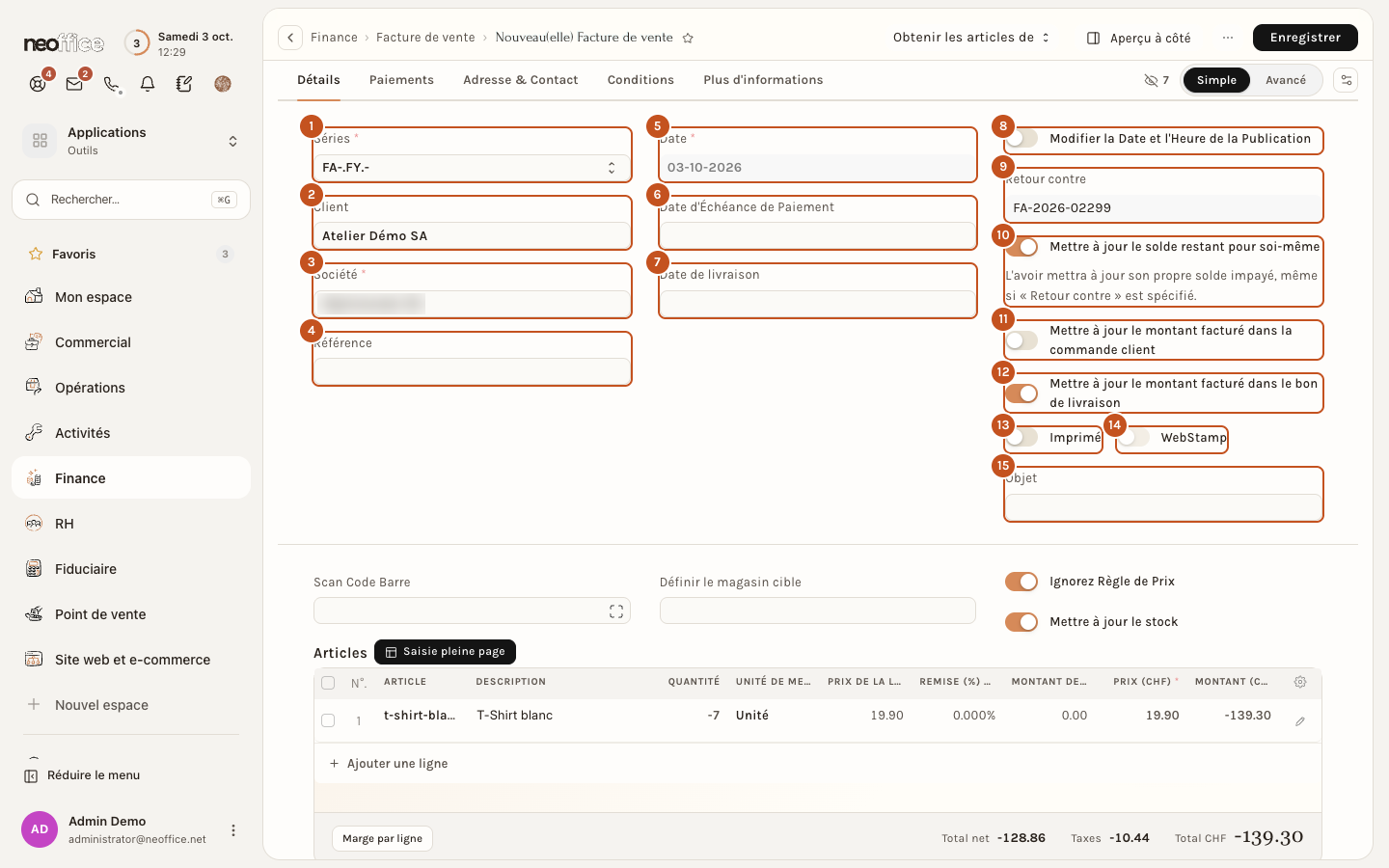Show the 7 hidden fields

(1157, 80)
